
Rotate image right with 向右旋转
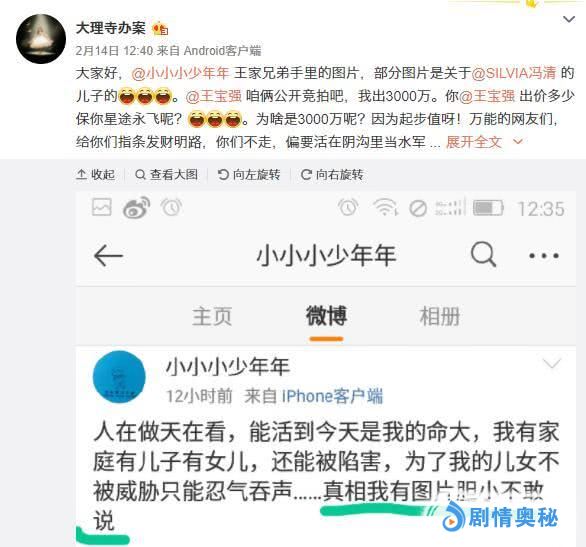332,174
